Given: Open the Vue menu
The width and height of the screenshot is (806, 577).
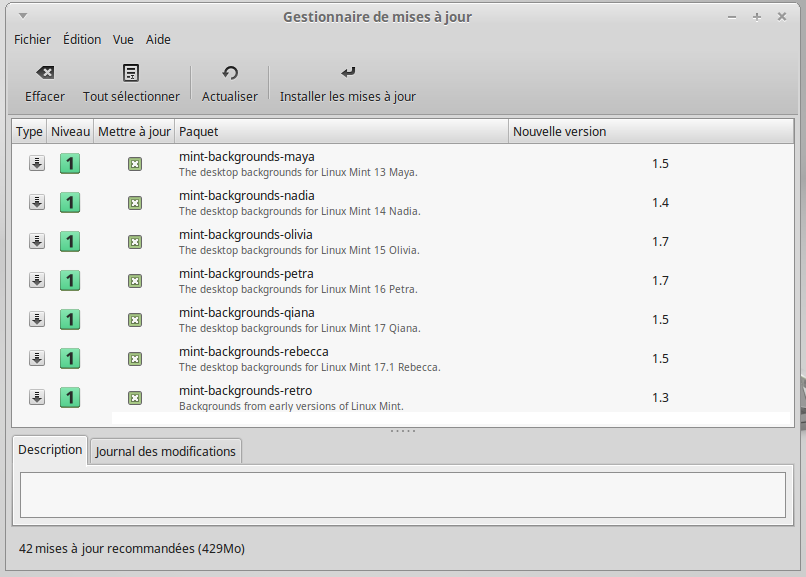Looking at the screenshot, I should pyautogui.click(x=123, y=40).
